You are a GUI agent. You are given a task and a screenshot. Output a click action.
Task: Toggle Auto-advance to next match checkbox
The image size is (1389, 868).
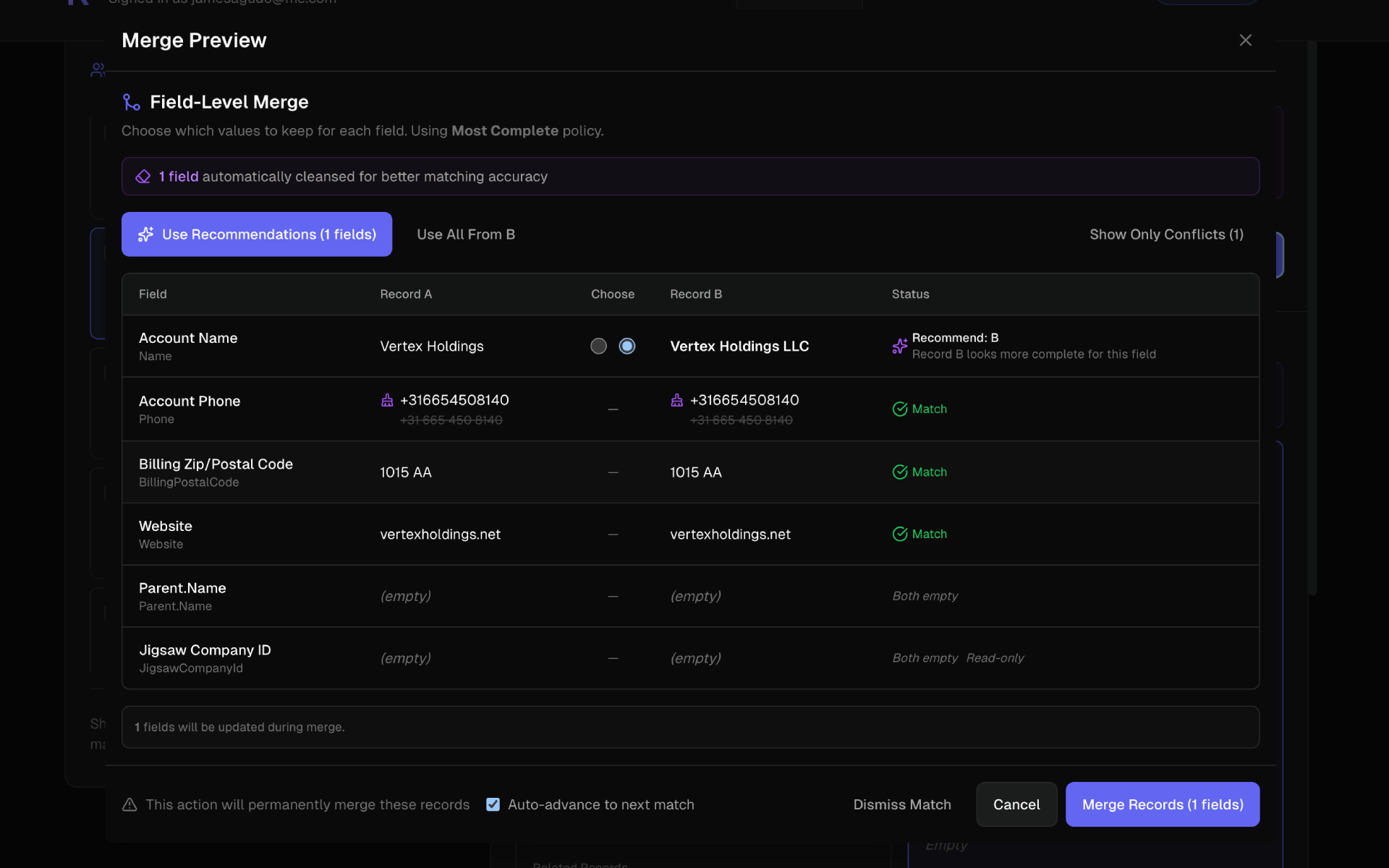493,804
